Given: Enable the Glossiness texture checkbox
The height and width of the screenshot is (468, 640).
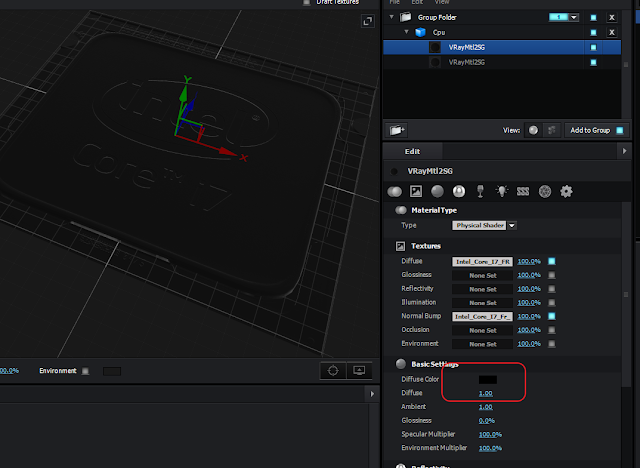Looking at the screenshot, I should pos(551,275).
